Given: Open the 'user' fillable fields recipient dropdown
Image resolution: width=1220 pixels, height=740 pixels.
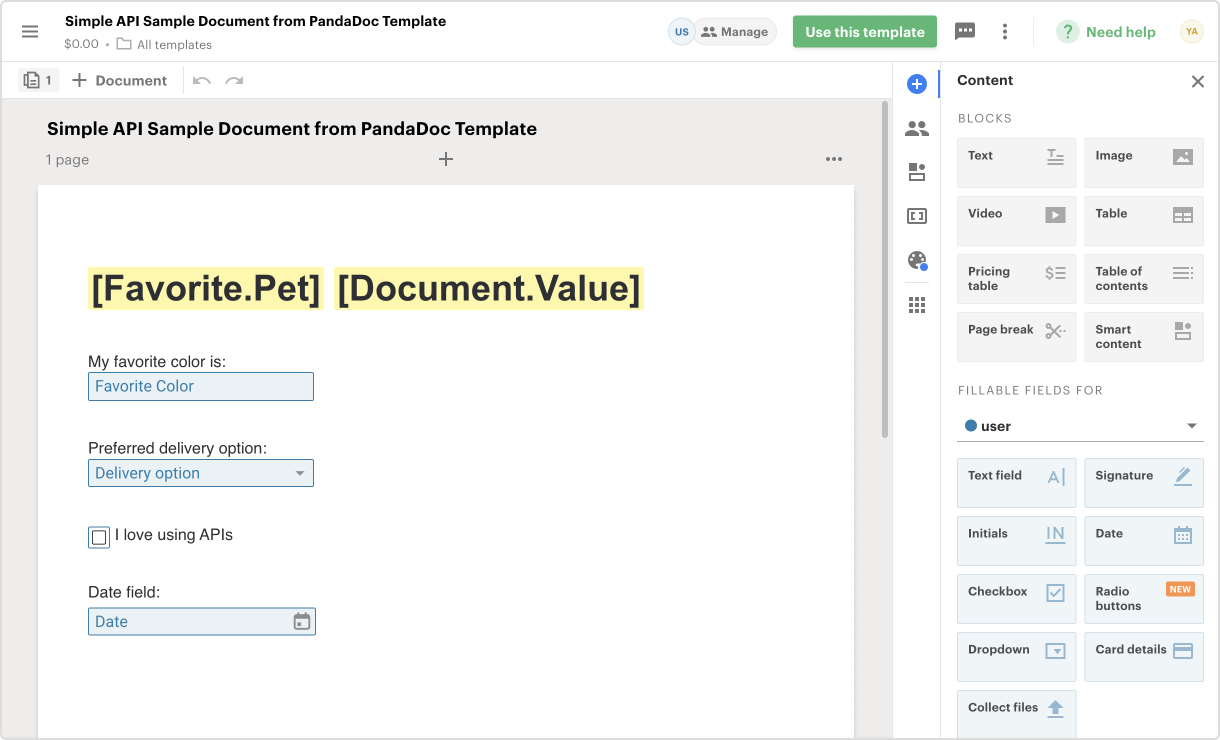Looking at the screenshot, I should pyautogui.click(x=1081, y=426).
